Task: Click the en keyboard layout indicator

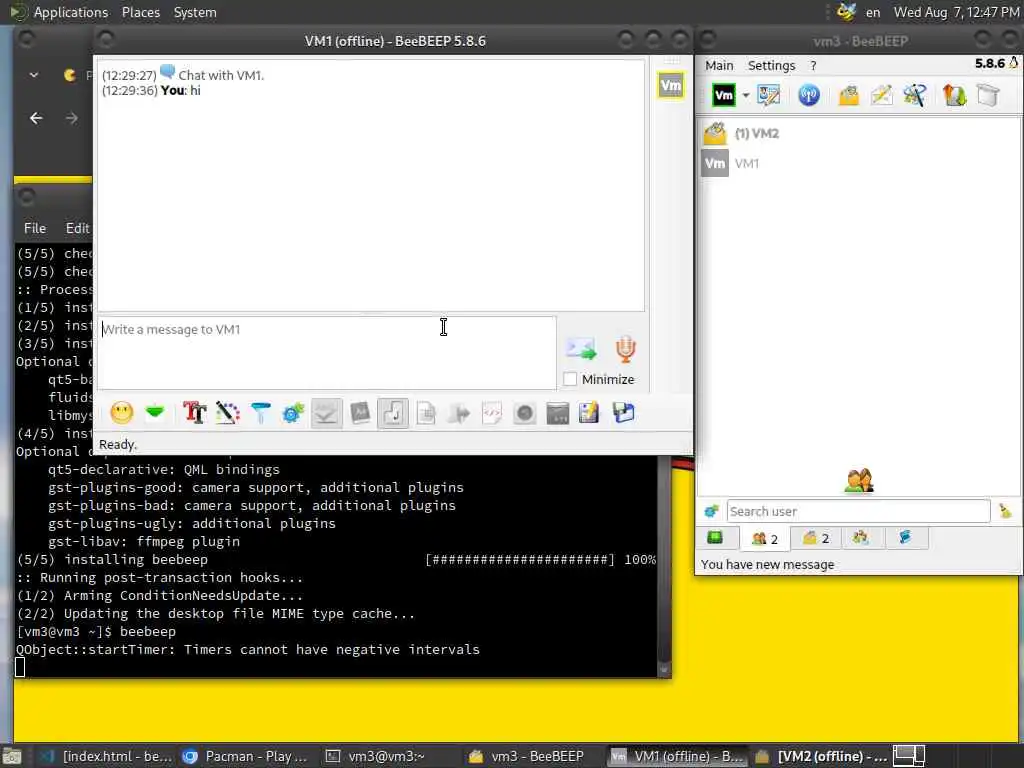Action: pos(872,12)
